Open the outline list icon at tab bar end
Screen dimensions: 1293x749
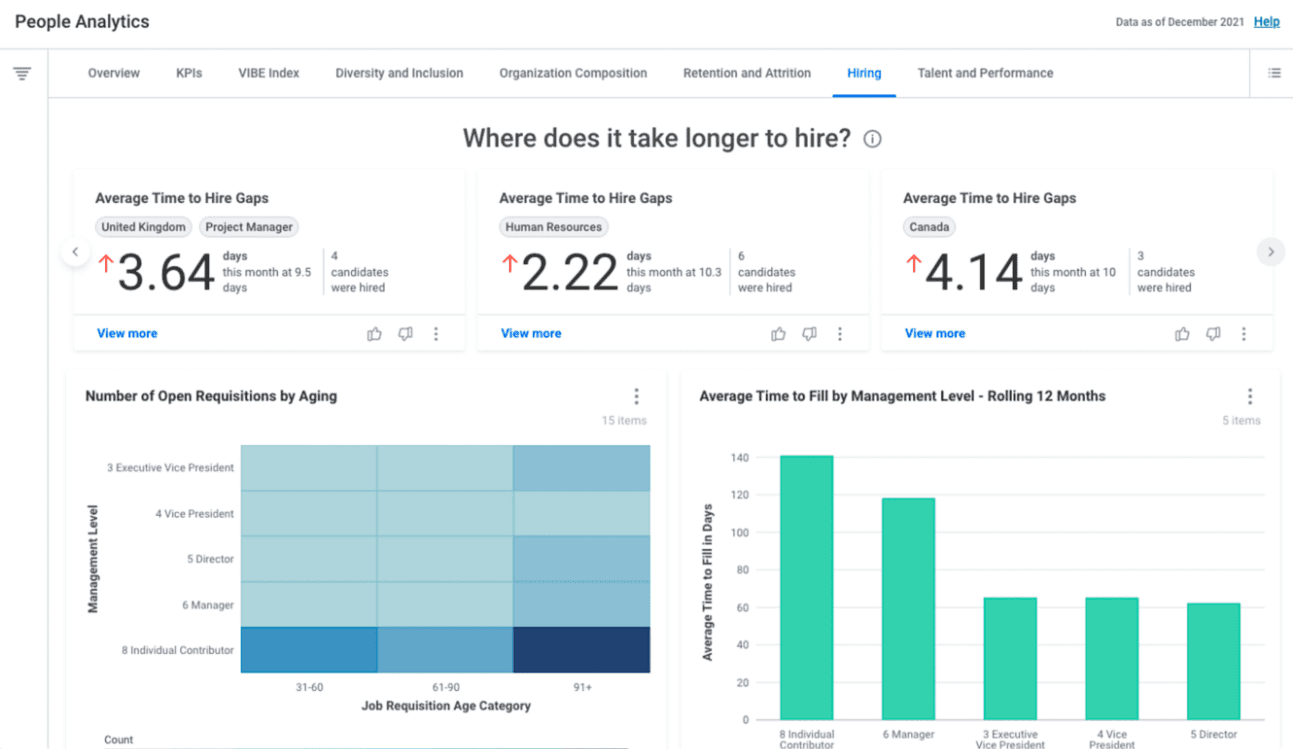[1274, 73]
